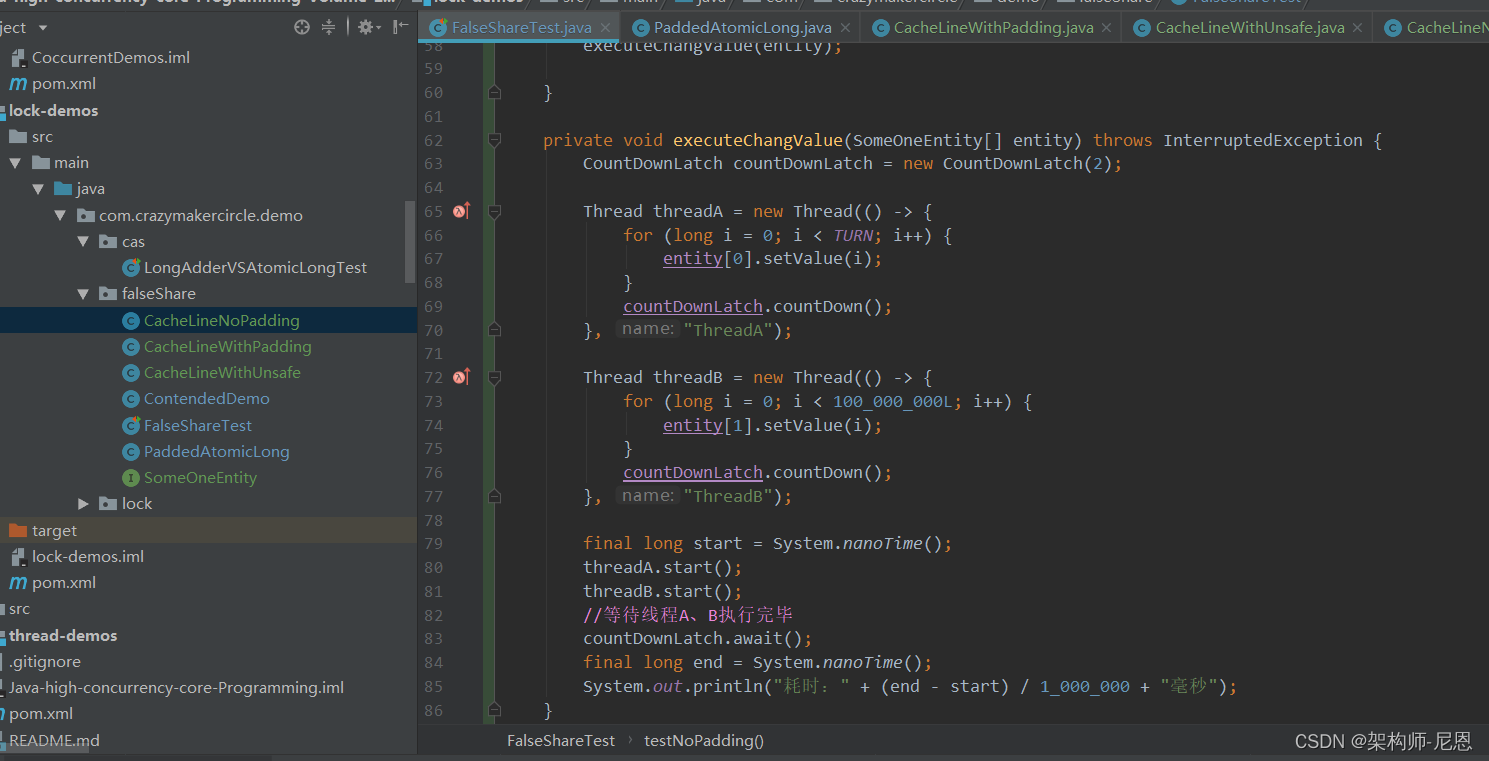Image resolution: width=1489 pixels, height=761 pixels.
Task: Close the FalseShareTest.java tab
Action: (606, 28)
